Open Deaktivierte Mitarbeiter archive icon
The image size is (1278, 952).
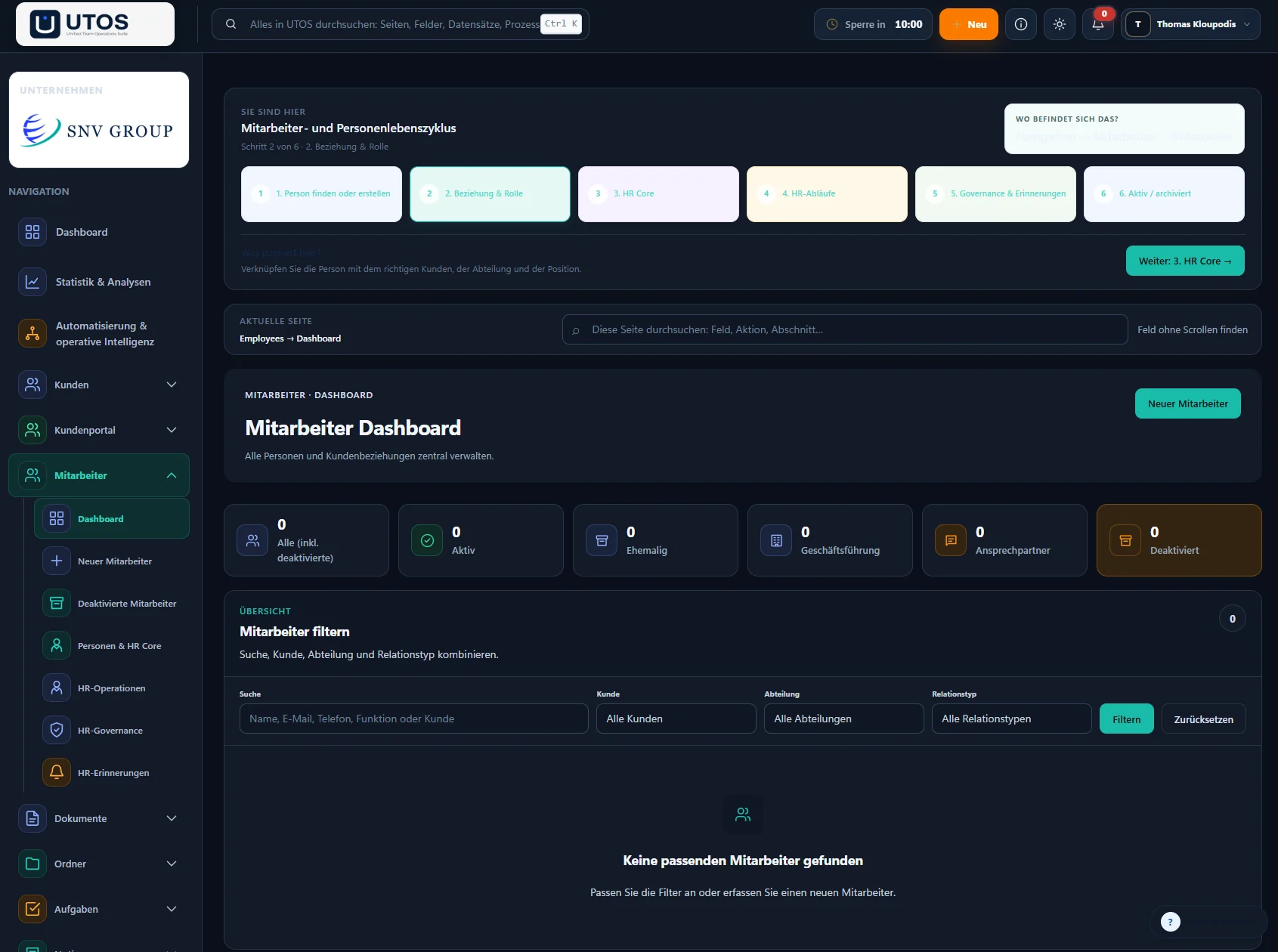pyautogui.click(x=57, y=603)
